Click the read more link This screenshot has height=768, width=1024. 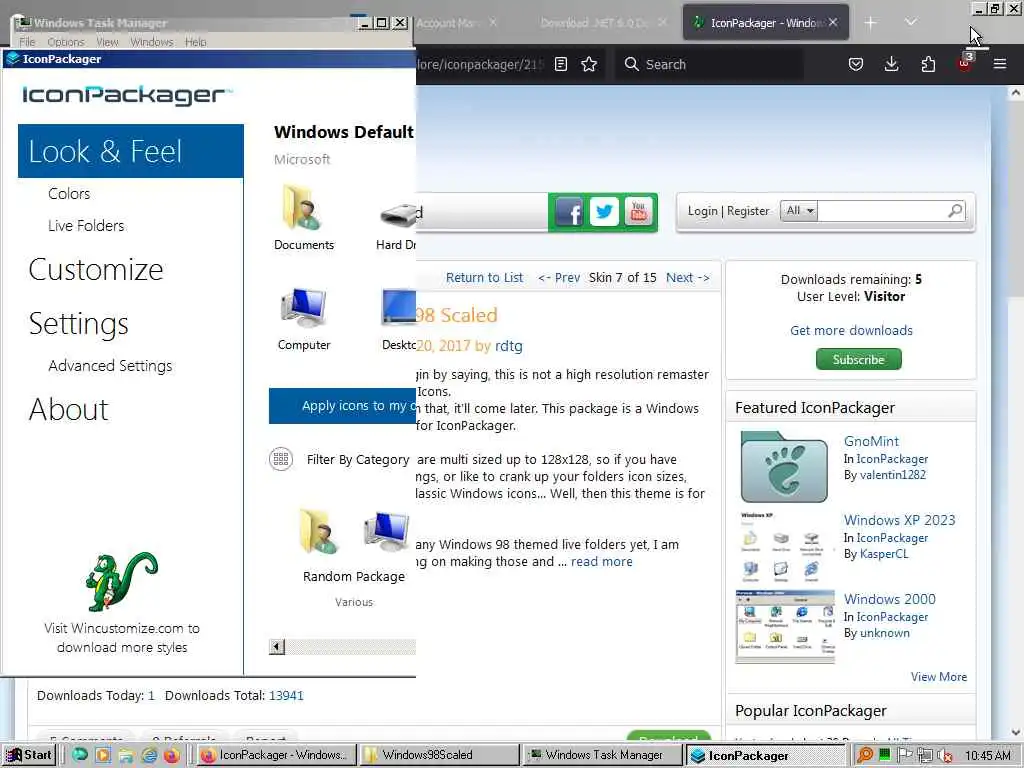click(601, 562)
